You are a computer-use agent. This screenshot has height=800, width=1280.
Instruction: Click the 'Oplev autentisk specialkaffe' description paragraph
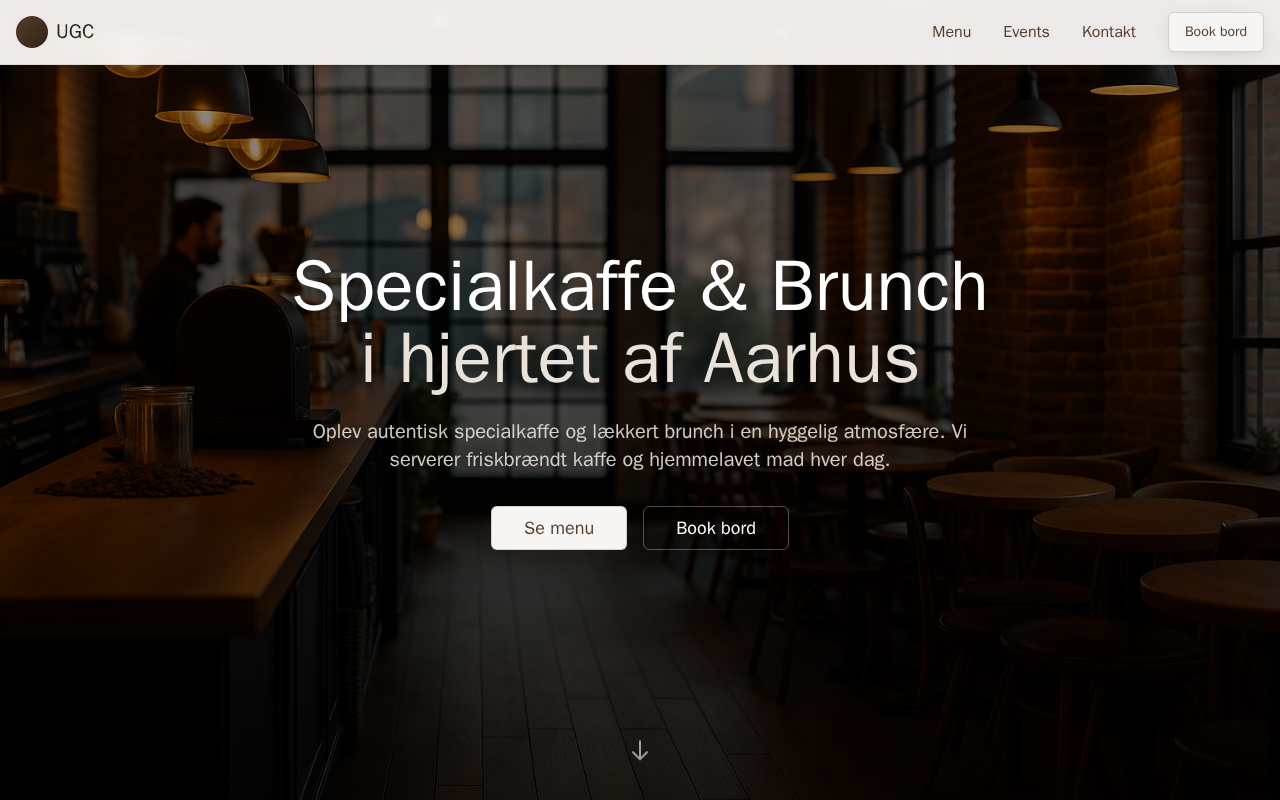(x=640, y=446)
